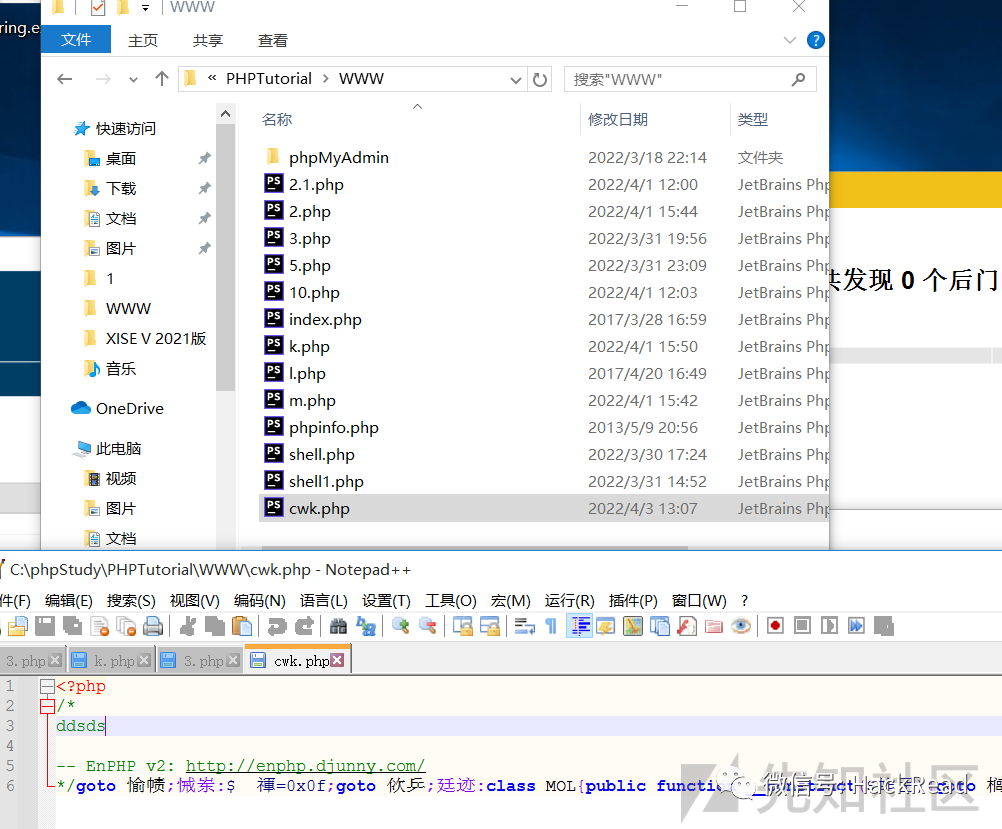
Task: Open the Replace dialog icon
Action: tap(366, 626)
